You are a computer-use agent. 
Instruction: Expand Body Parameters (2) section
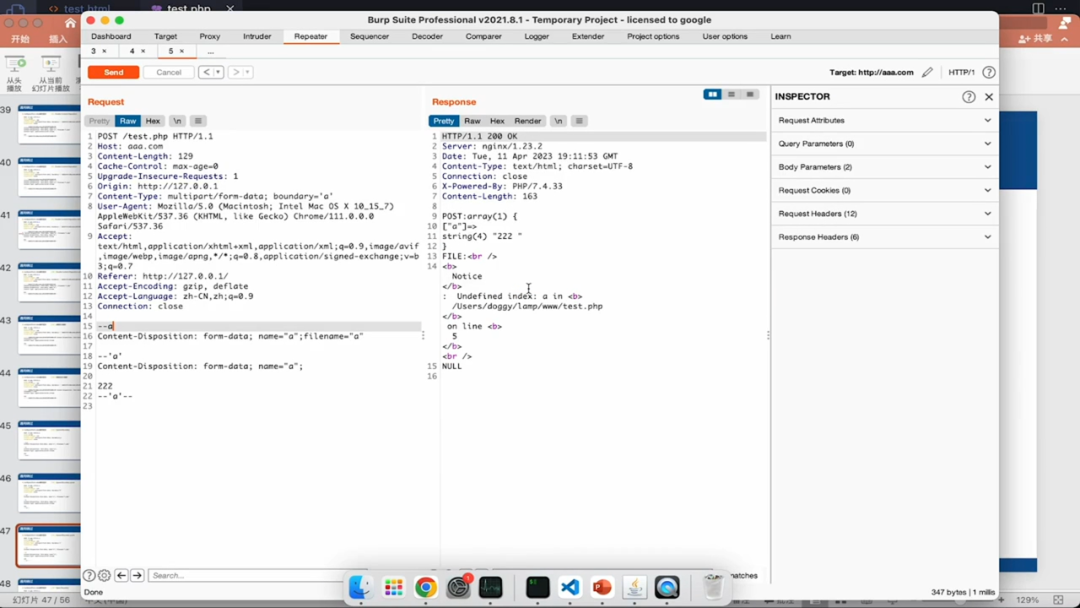pos(884,167)
